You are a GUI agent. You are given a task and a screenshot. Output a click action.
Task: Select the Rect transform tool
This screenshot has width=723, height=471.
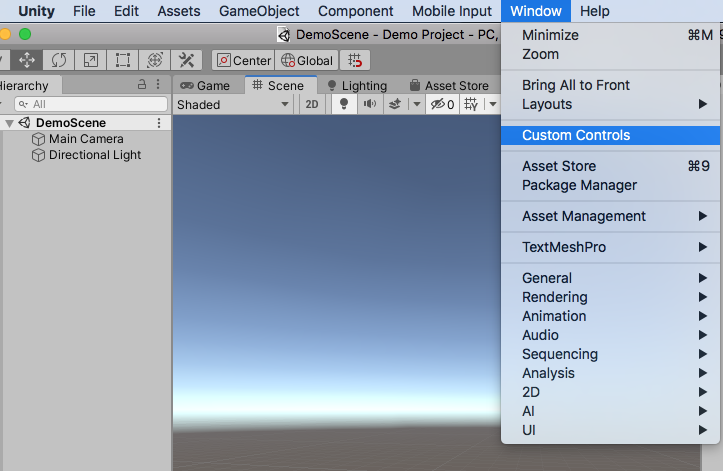click(122, 60)
